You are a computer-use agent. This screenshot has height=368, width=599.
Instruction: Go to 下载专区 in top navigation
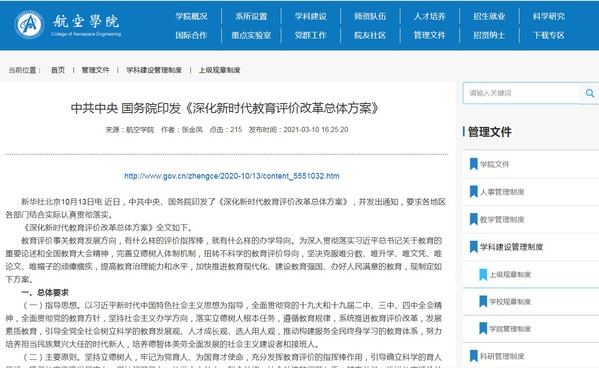tap(549, 35)
